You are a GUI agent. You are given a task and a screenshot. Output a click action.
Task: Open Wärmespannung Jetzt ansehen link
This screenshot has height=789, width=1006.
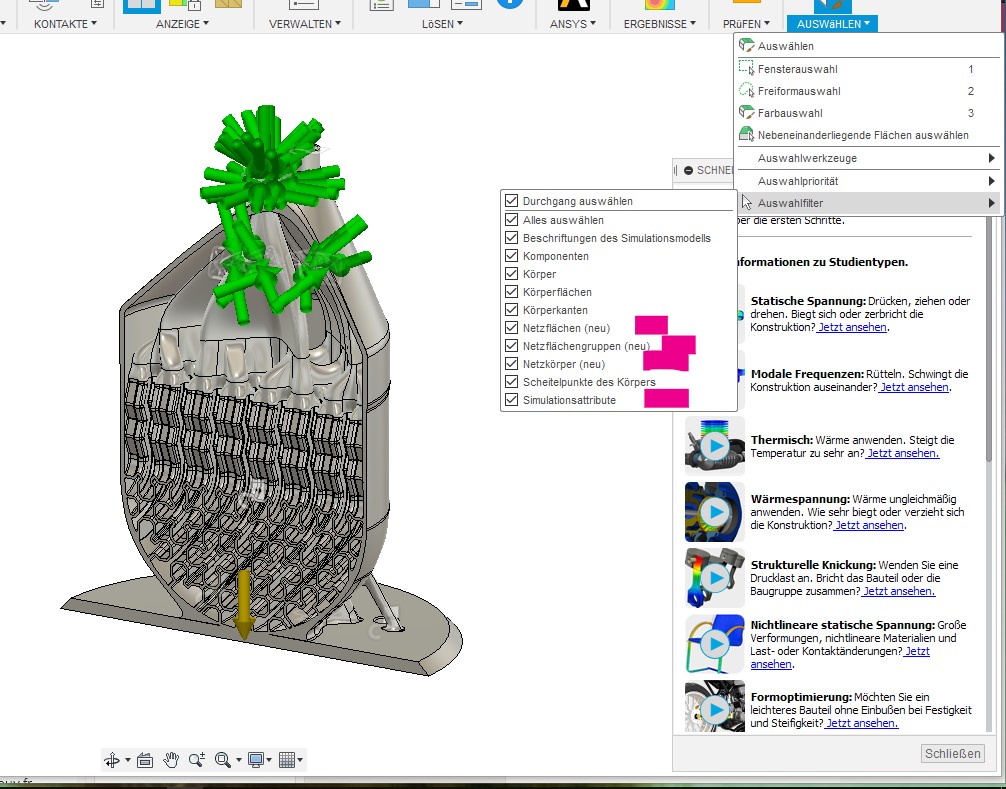(x=869, y=525)
